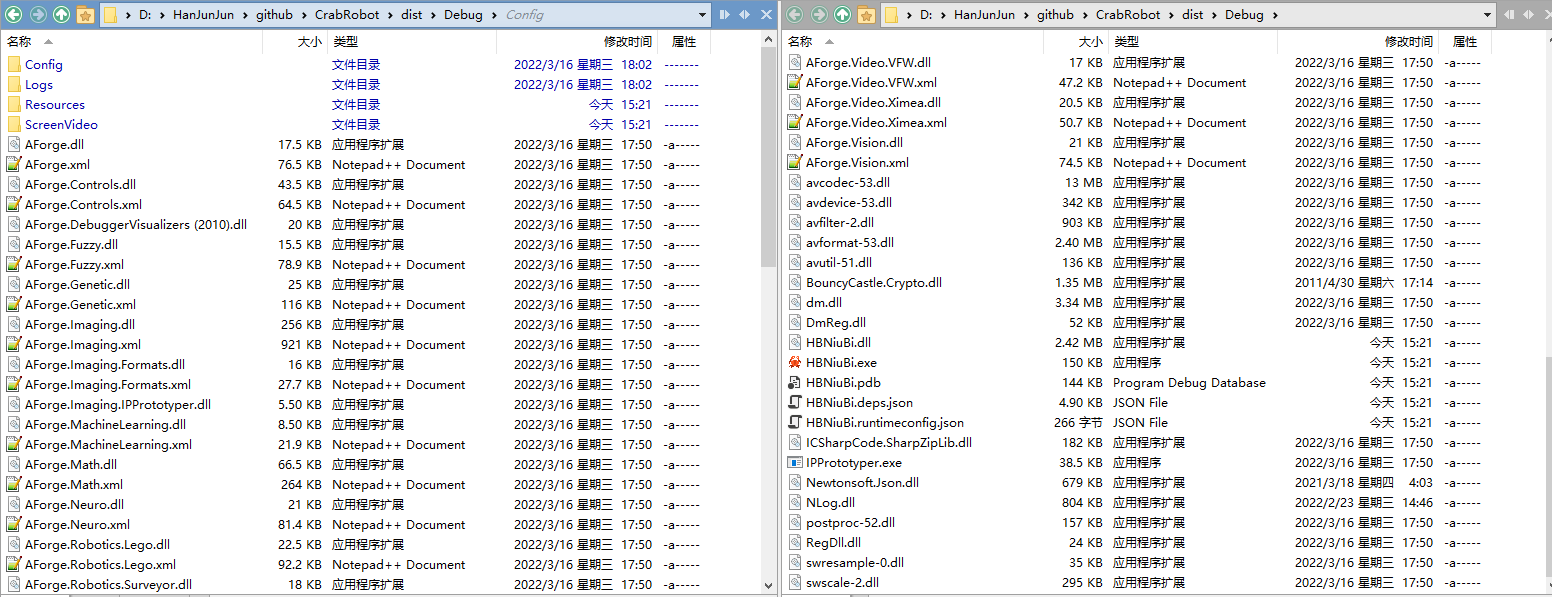Viewport: 1552px width, 597px height.
Task: Click the AForge.Vision.xml file icon
Action: [795, 162]
